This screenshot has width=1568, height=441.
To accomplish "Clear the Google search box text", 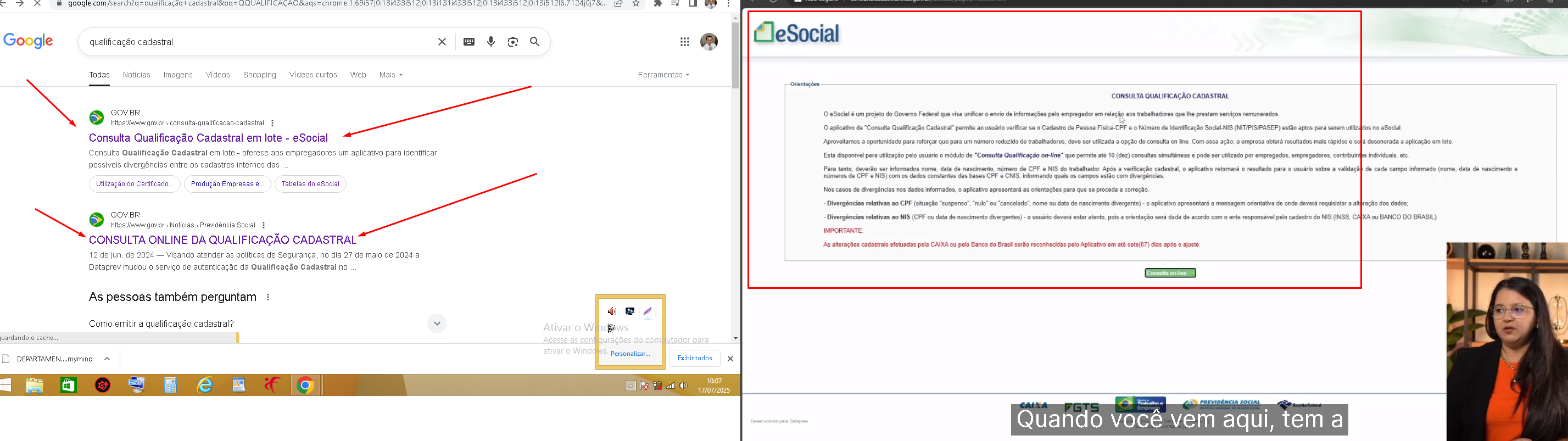I will click(x=442, y=42).
